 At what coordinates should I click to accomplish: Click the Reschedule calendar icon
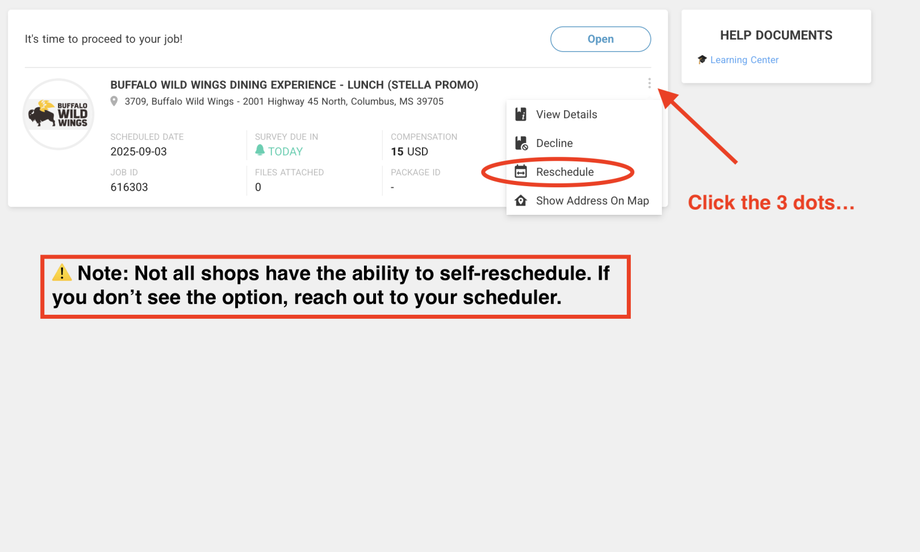[x=520, y=172]
